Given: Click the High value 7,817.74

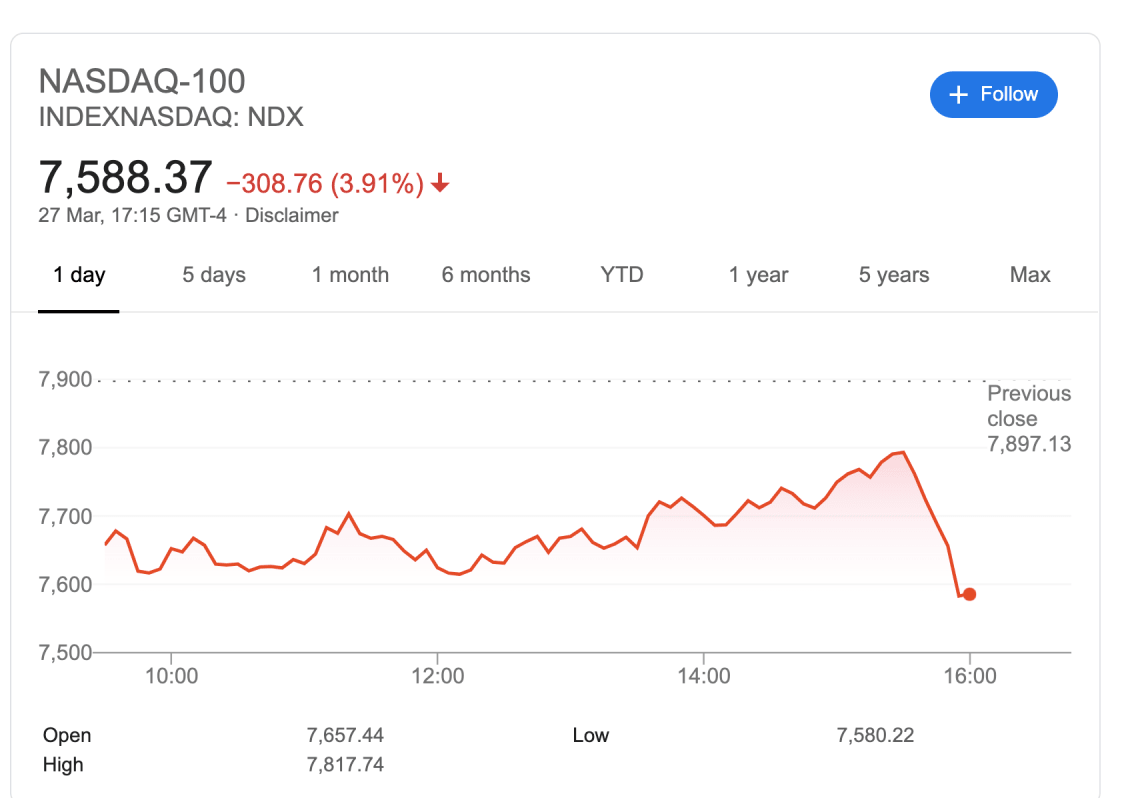Looking at the screenshot, I should pyautogui.click(x=345, y=765).
